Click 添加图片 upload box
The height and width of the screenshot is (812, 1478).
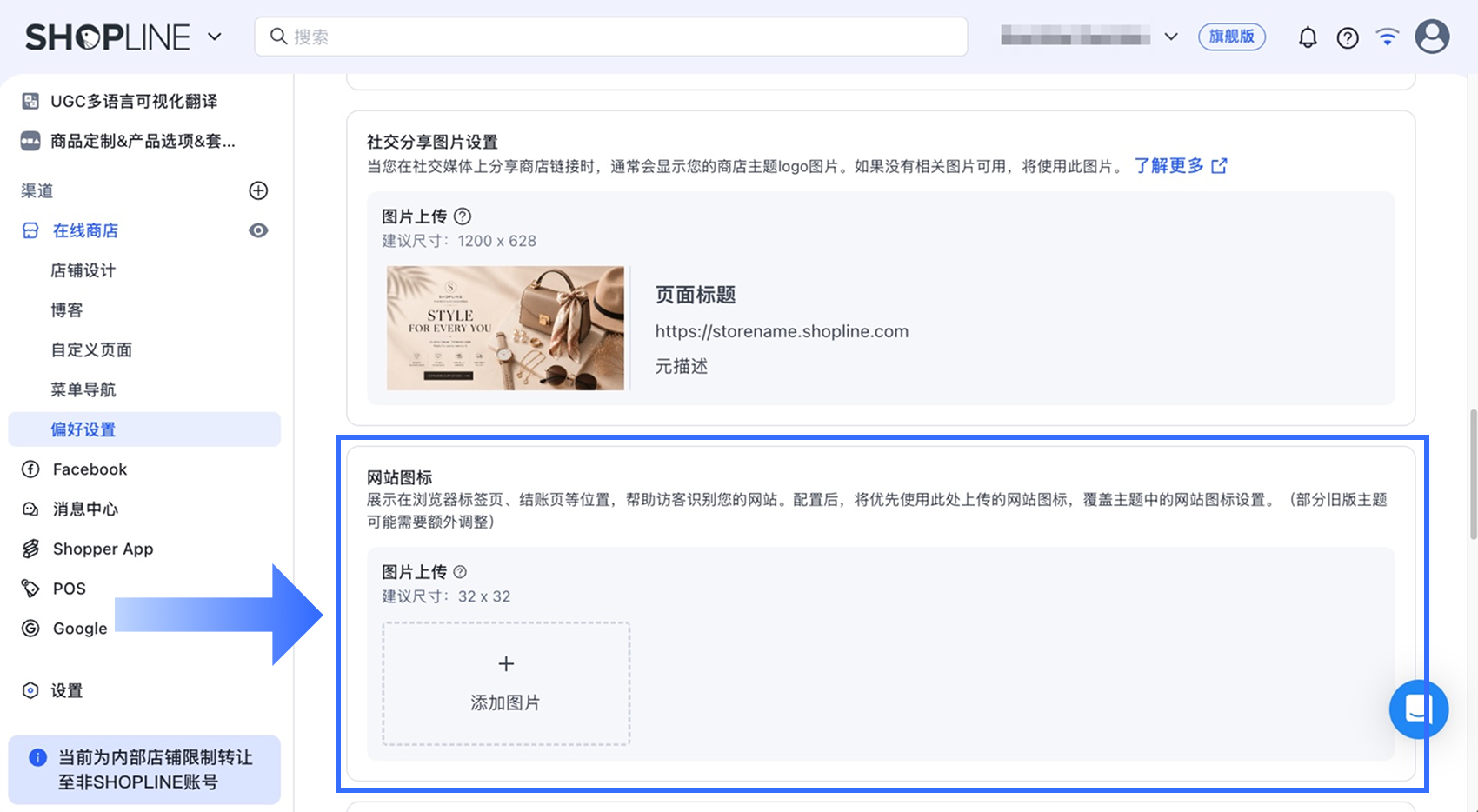click(506, 683)
